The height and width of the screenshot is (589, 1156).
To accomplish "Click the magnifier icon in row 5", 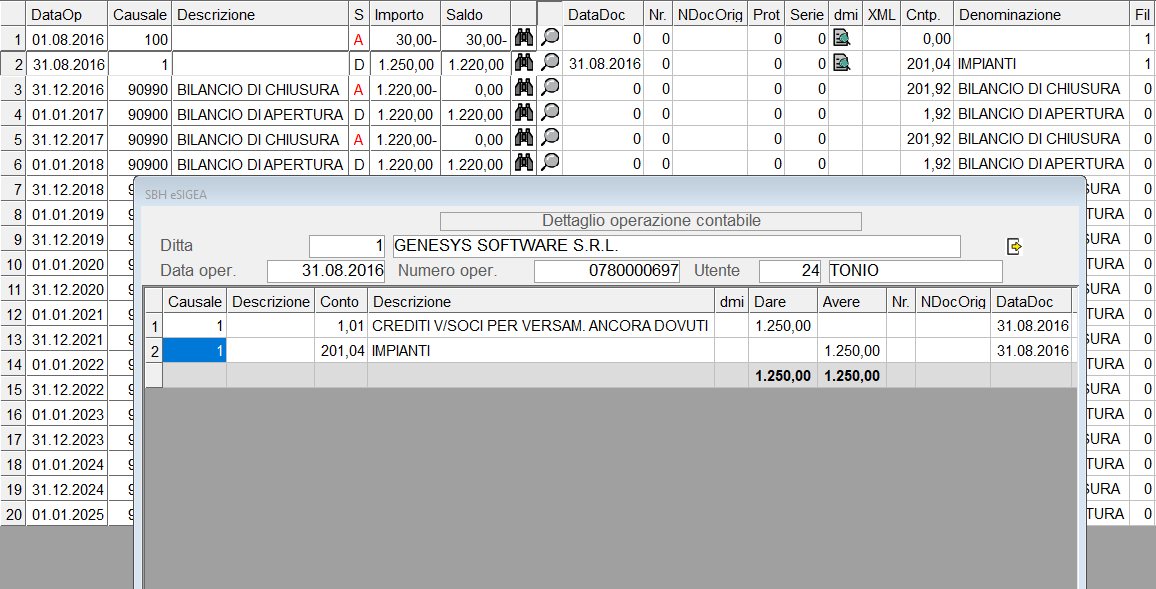I will coord(549,138).
